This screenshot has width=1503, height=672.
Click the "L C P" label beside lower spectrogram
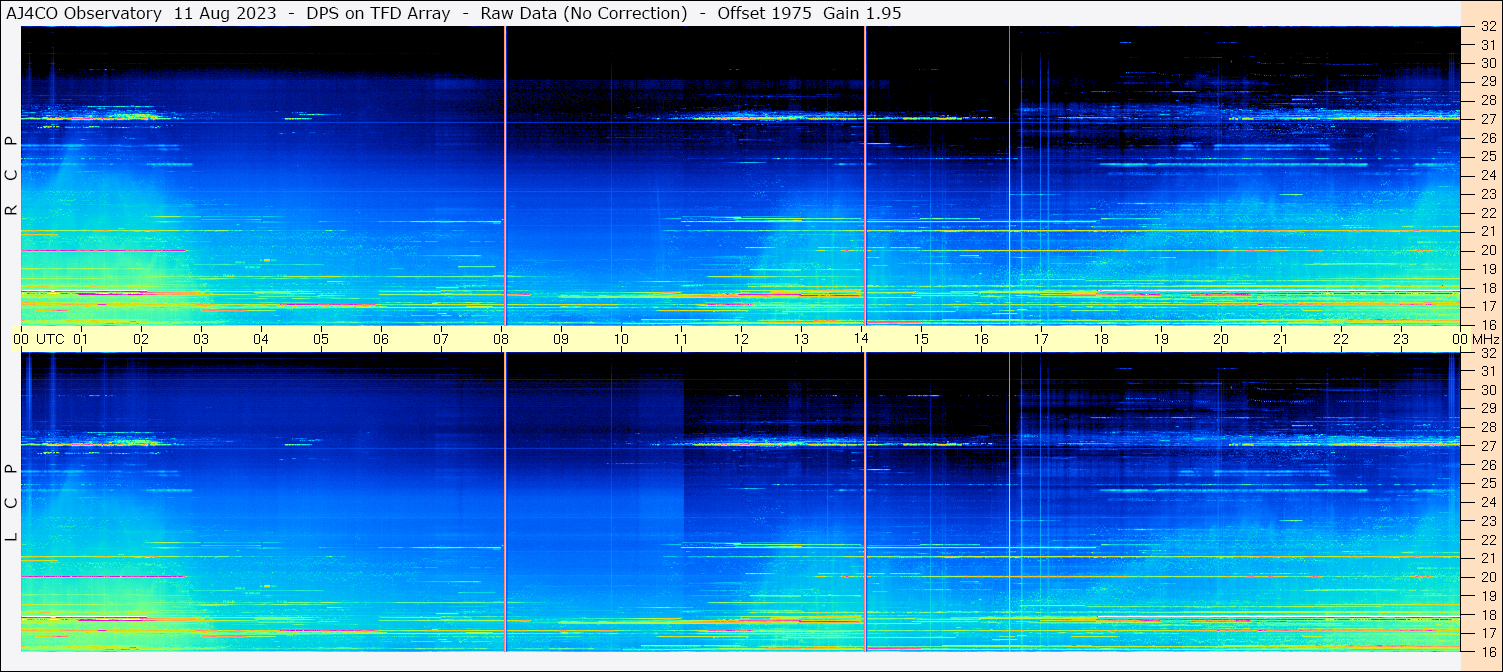[x=11, y=503]
